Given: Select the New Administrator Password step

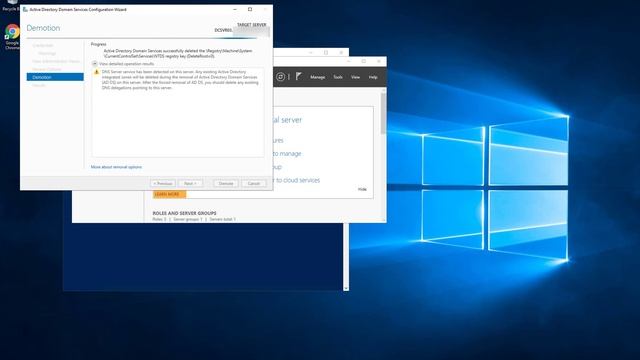Looking at the screenshot, I should click(x=56, y=61).
